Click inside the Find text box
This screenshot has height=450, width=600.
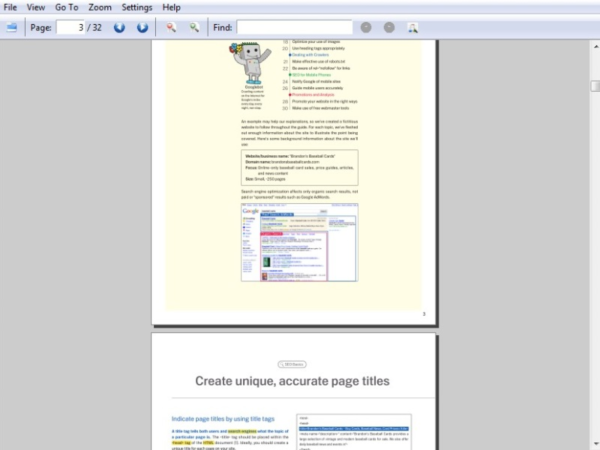(294, 27)
